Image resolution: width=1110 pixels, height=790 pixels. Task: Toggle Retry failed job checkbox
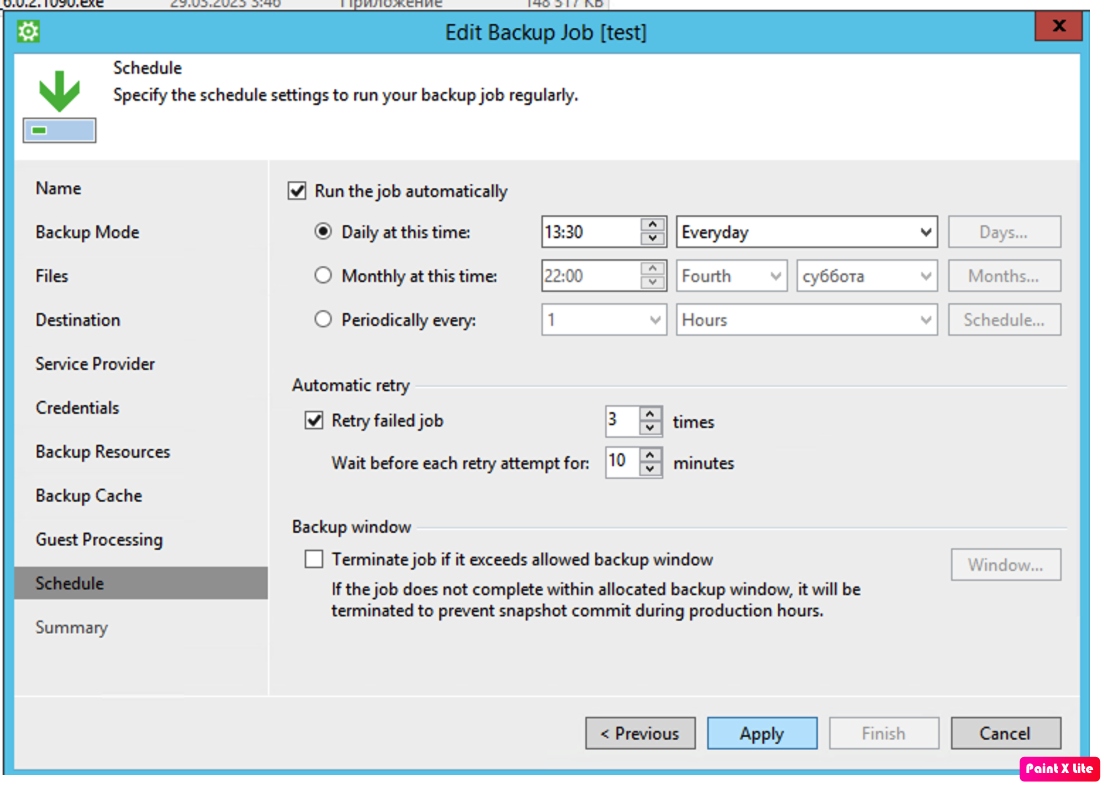314,420
